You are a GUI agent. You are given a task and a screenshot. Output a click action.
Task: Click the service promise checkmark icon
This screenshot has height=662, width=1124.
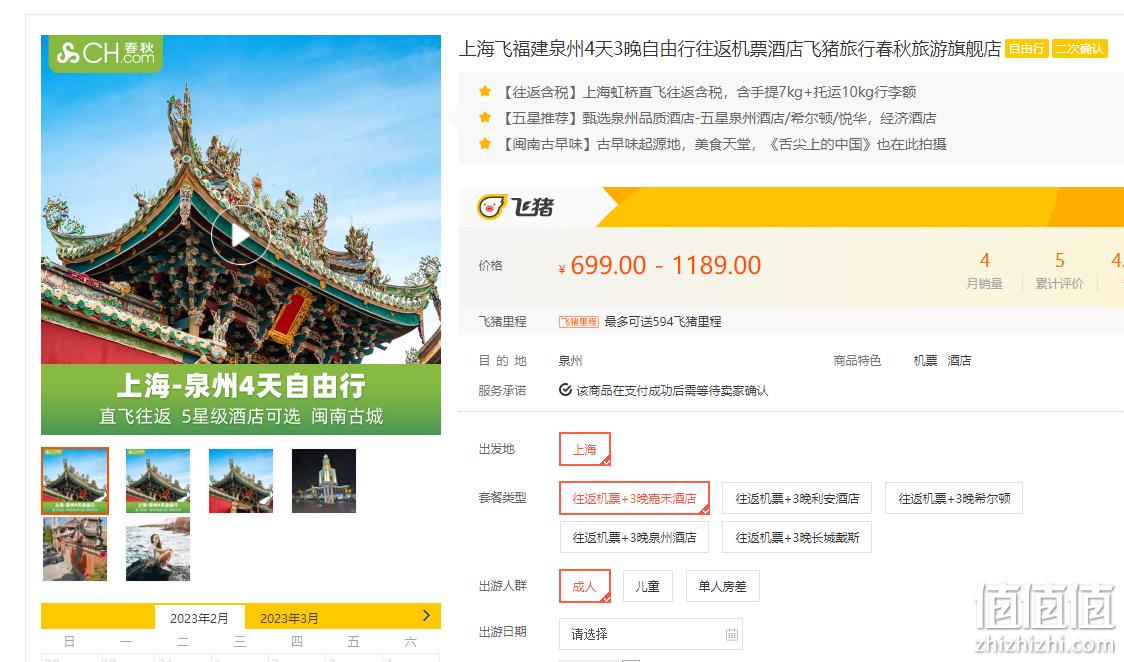click(566, 390)
